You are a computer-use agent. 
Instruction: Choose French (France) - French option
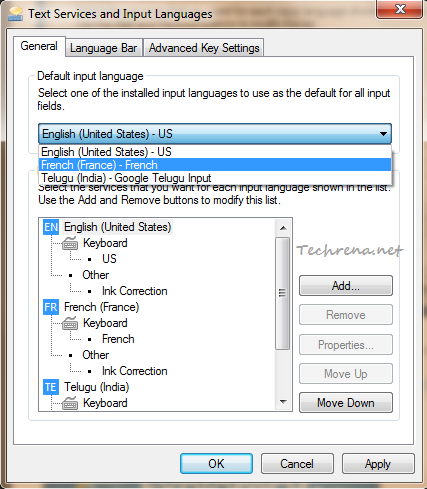point(215,165)
